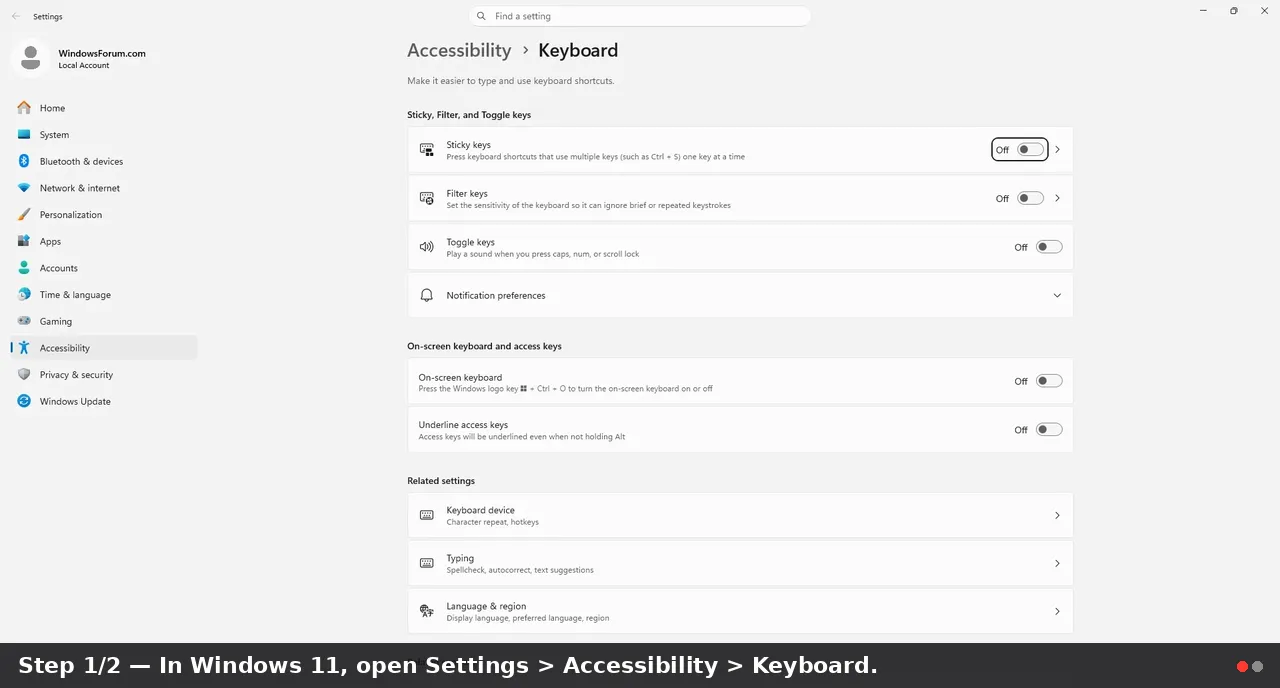The image size is (1280, 688).
Task: Expand Notification preferences chevron
Action: click(x=1057, y=295)
